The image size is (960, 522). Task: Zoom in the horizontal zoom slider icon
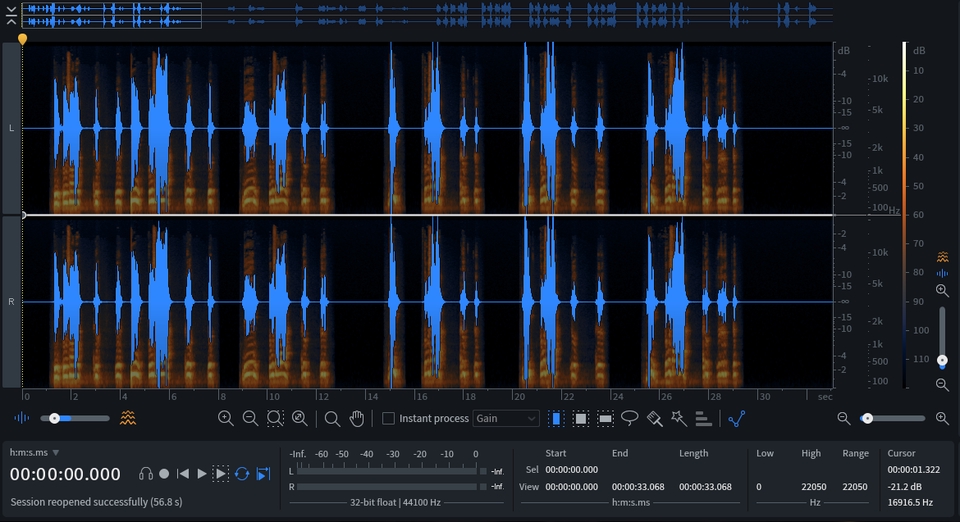[x=942, y=419]
